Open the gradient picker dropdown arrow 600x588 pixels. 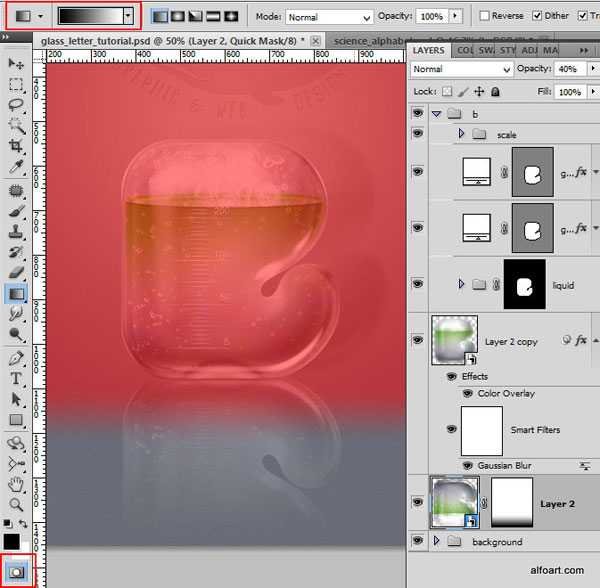[x=128, y=16]
